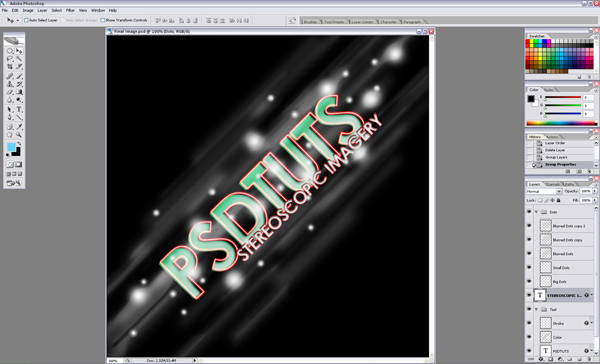600x364 pixels.
Task: Hide the Small Dots layer
Action: click(529, 268)
